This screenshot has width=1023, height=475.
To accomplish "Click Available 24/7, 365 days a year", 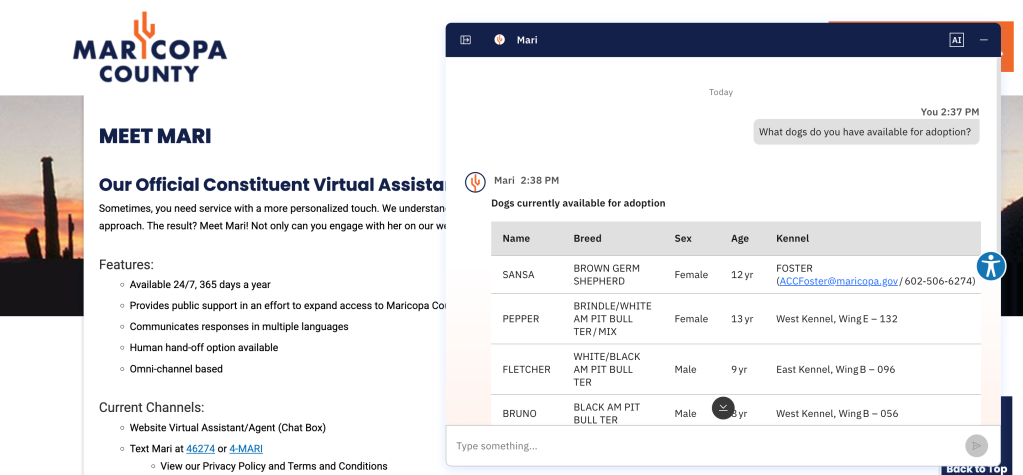I will pyautogui.click(x=200, y=284).
